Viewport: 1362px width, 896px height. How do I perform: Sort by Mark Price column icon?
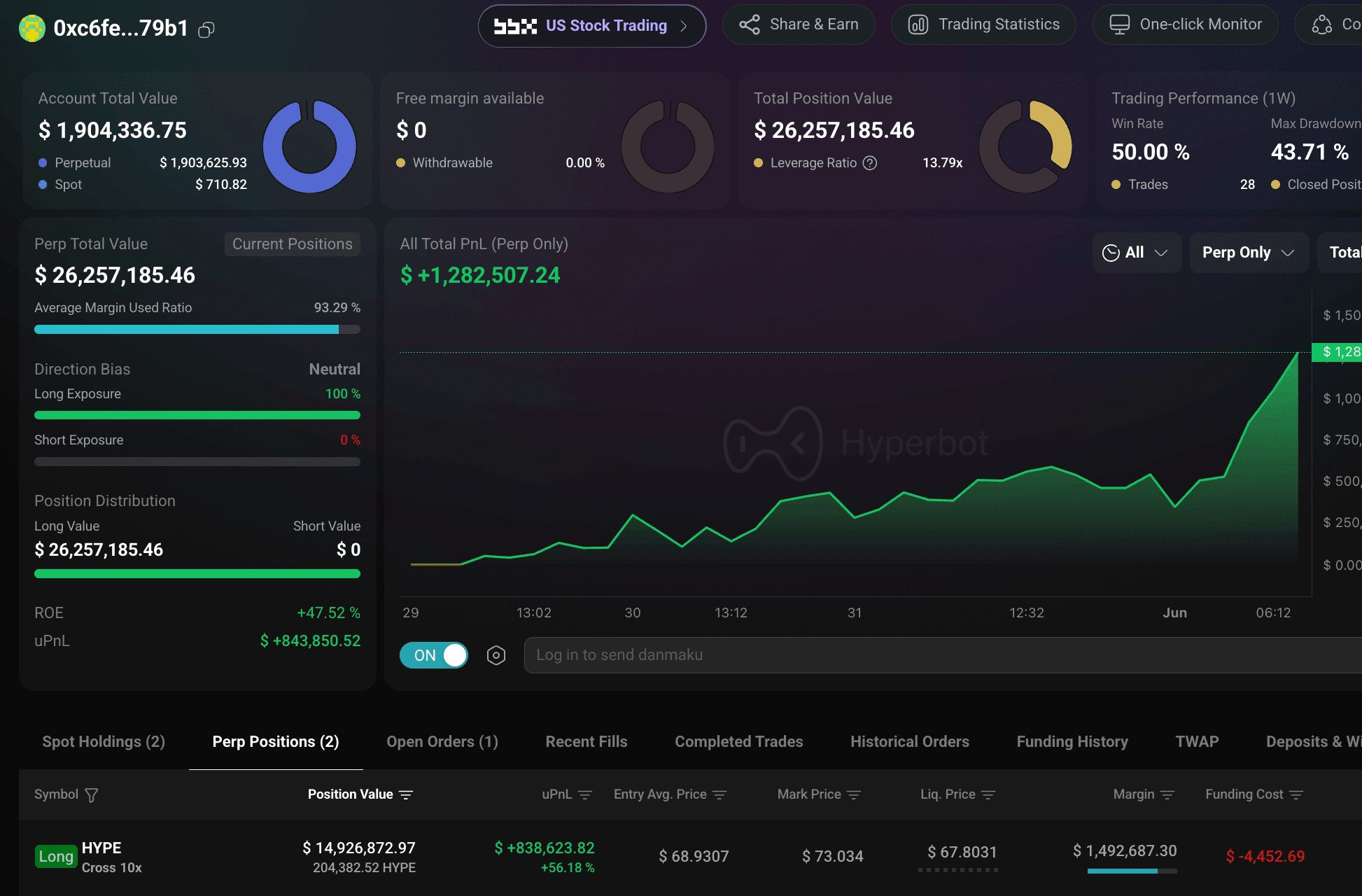854,795
